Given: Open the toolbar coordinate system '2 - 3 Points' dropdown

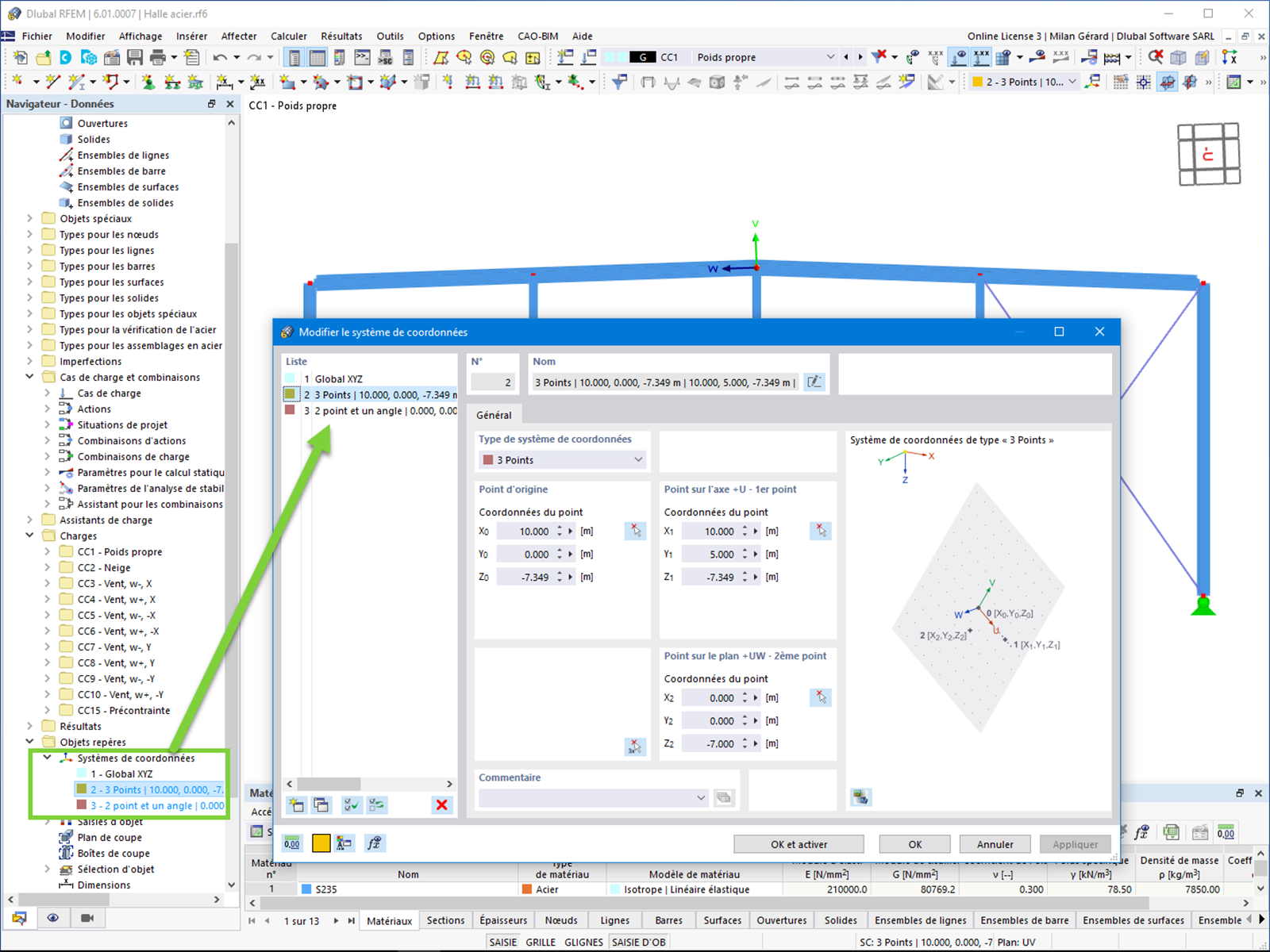Looking at the screenshot, I should coord(1072,82).
